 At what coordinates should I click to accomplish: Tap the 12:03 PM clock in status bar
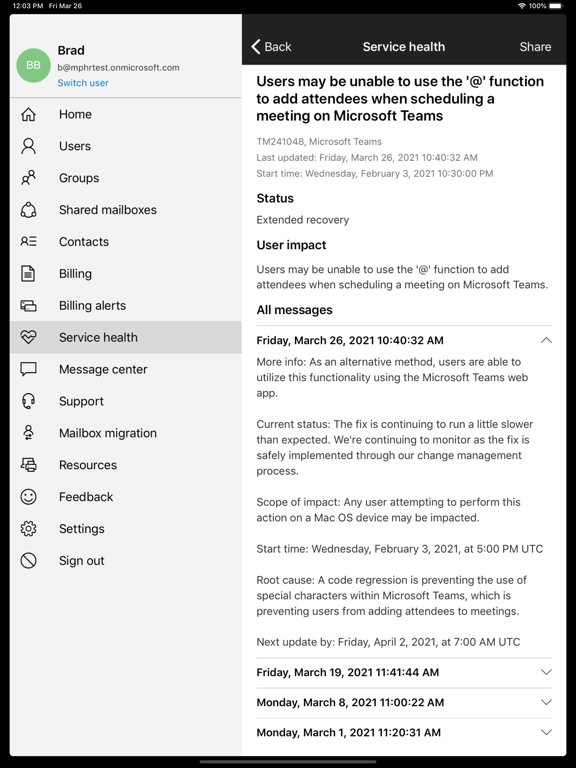point(27,6)
